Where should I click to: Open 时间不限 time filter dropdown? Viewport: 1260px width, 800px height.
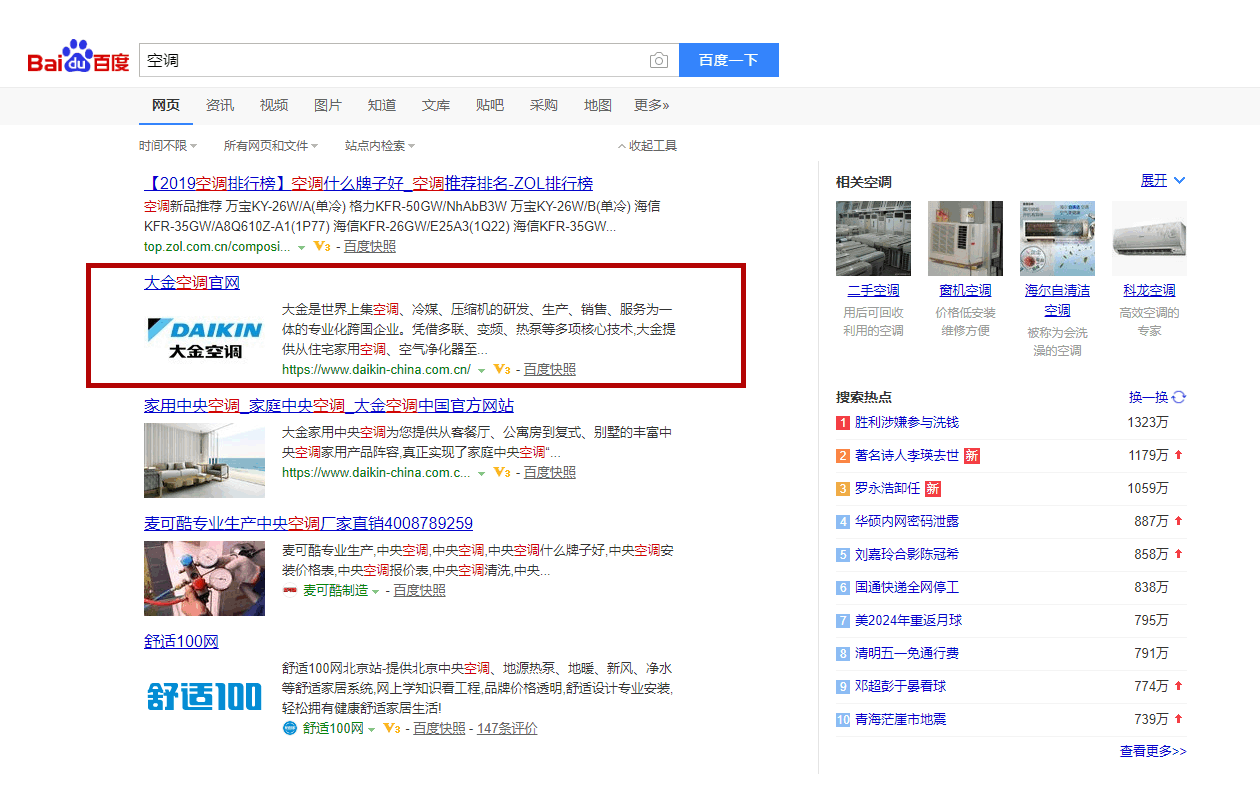[168, 145]
